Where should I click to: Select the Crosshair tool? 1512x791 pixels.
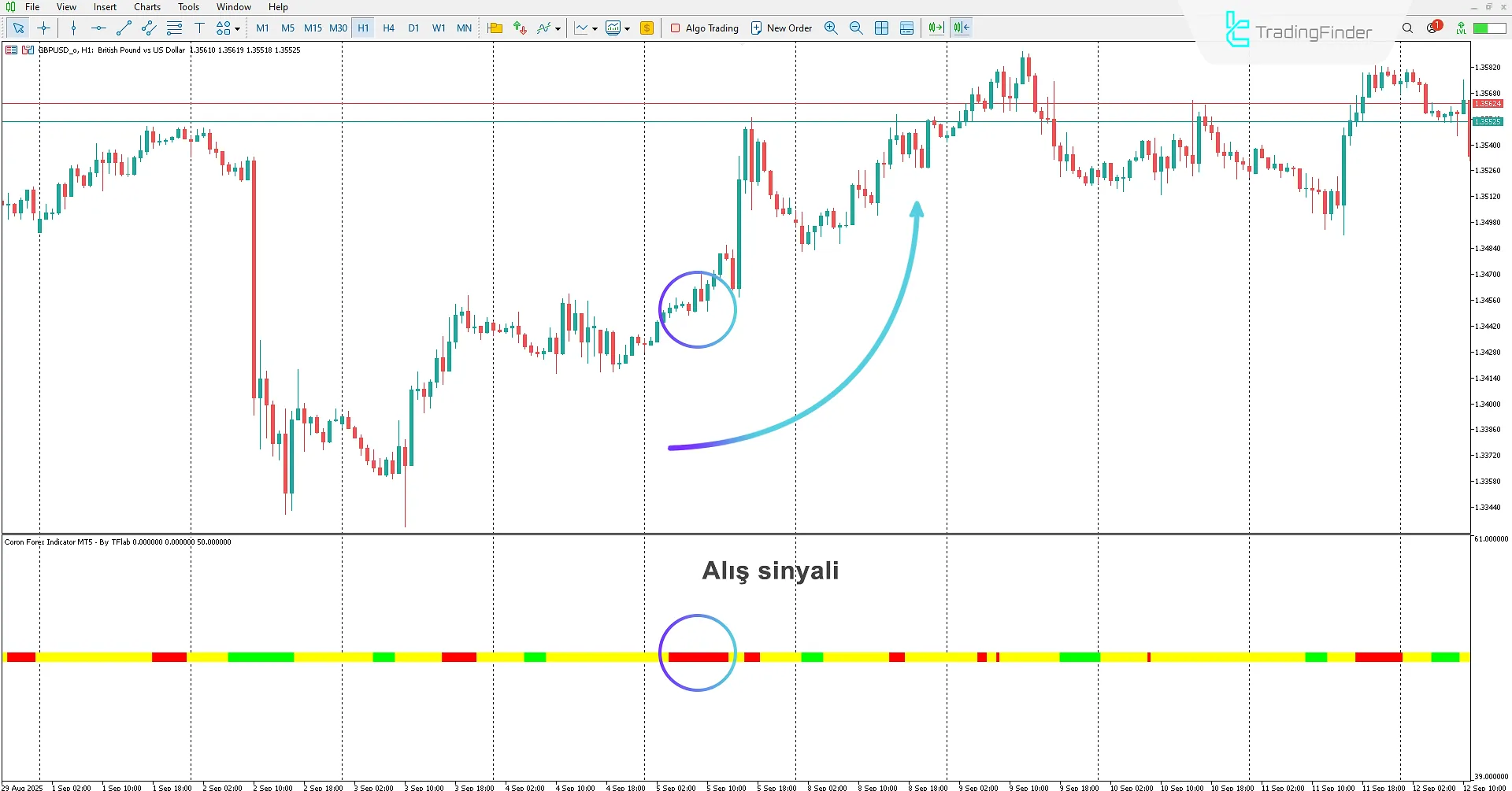point(44,28)
